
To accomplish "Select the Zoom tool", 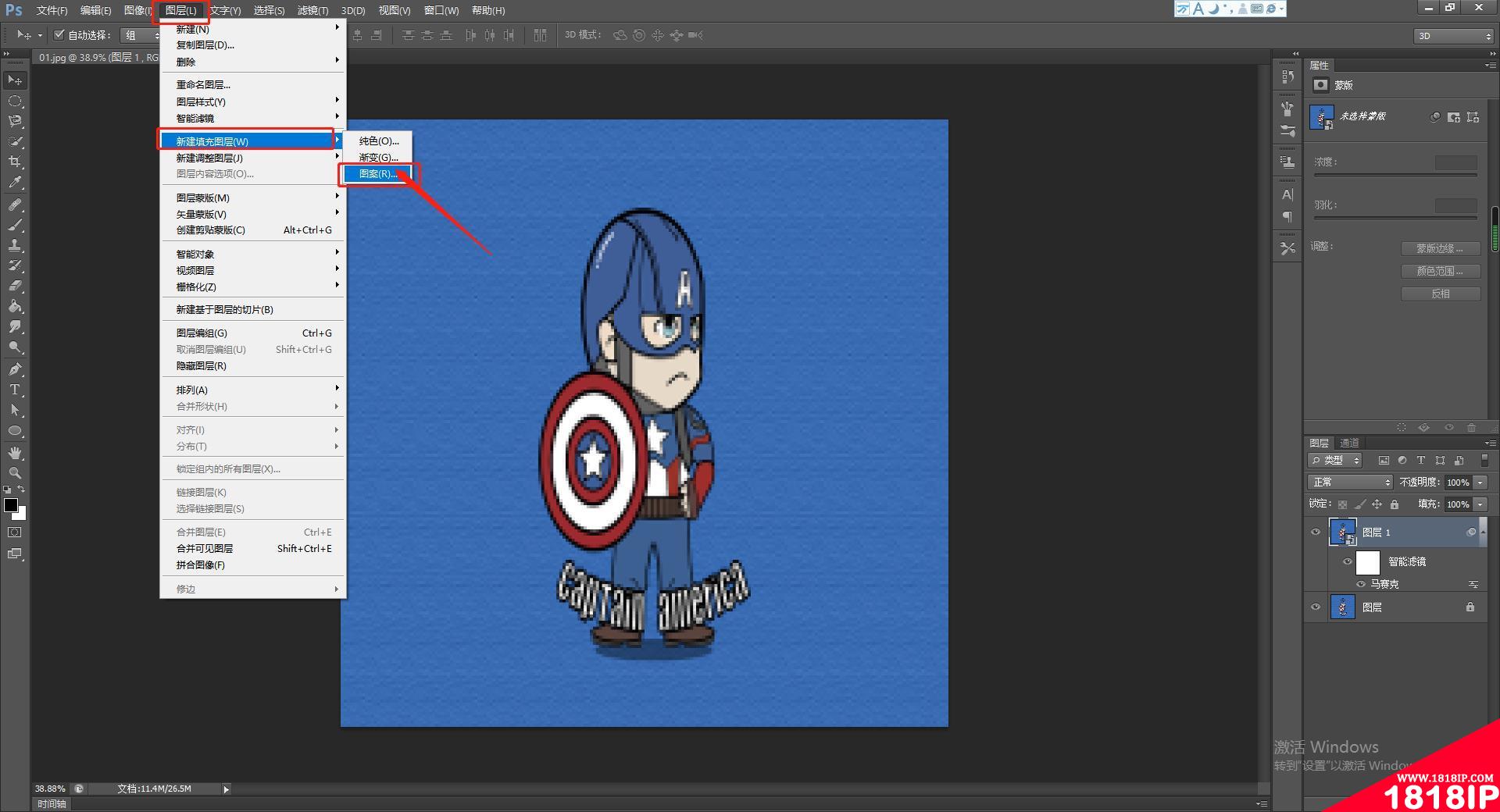I will 15,473.
